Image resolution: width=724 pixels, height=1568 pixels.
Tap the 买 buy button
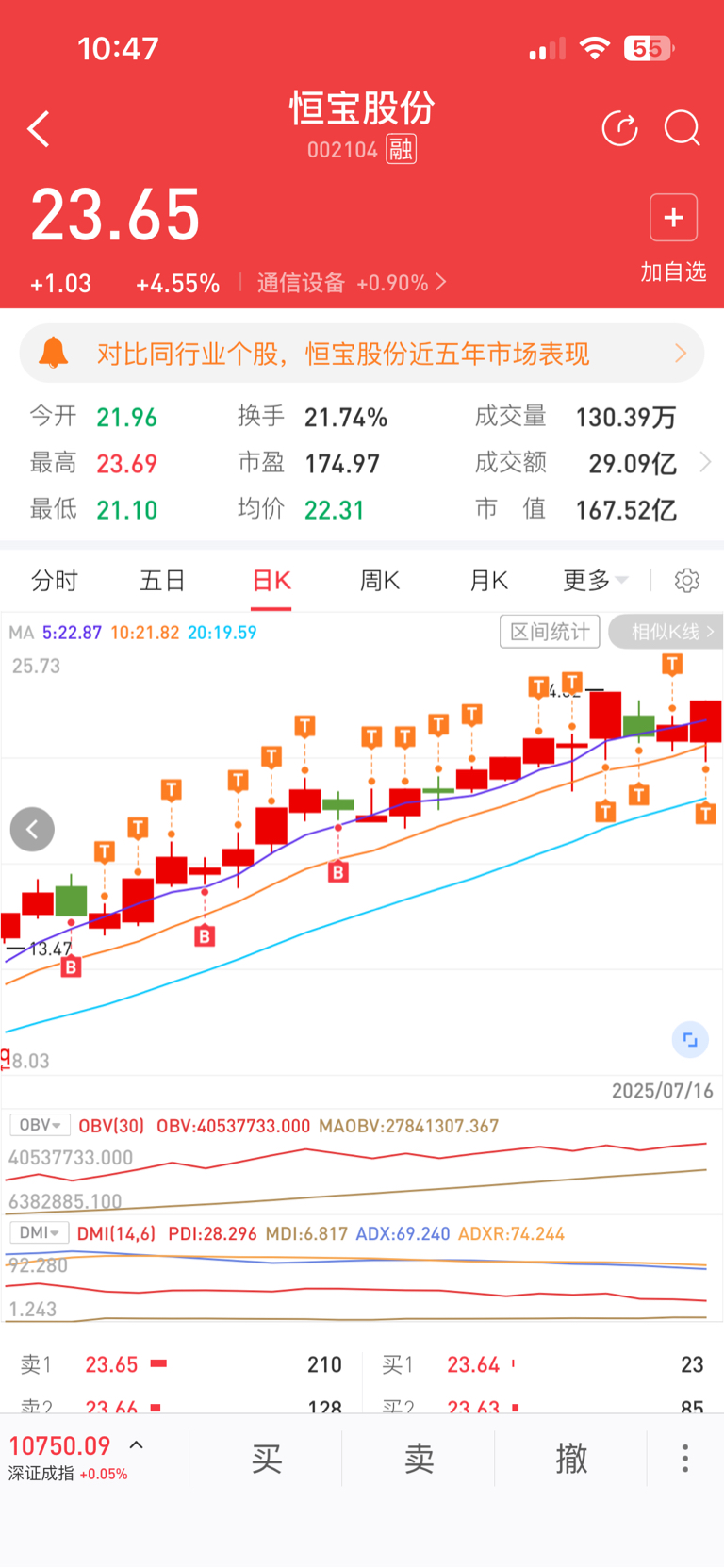click(267, 1458)
